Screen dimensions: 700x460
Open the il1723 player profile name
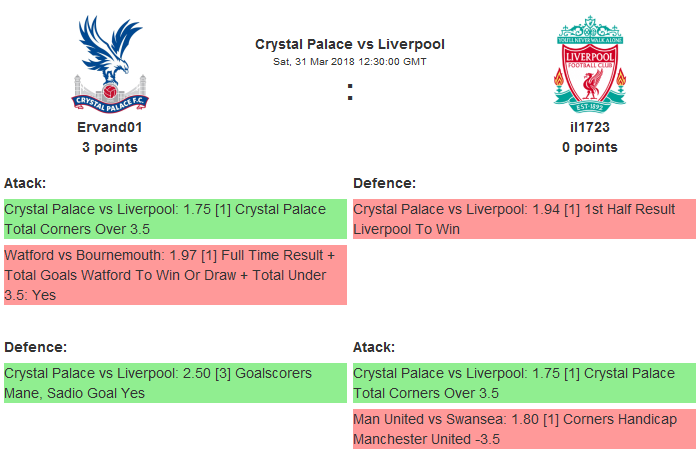(590, 128)
